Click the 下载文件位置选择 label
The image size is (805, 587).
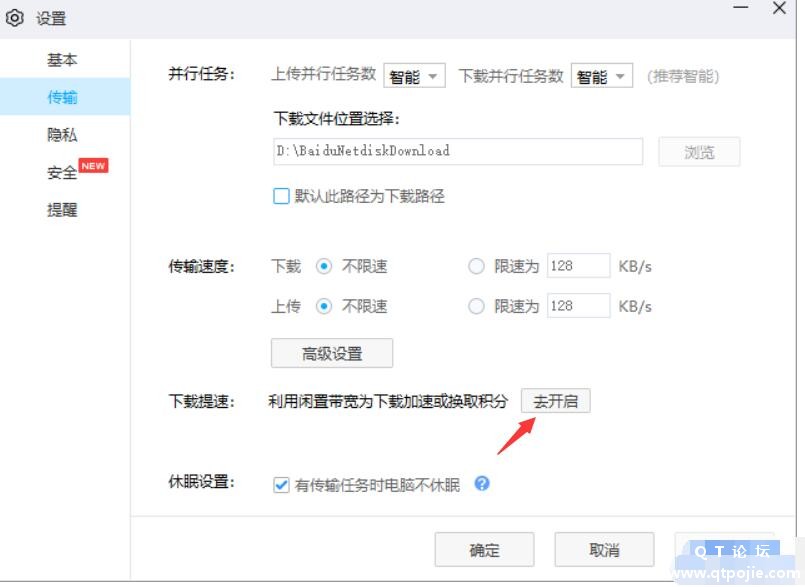[x=337, y=119]
